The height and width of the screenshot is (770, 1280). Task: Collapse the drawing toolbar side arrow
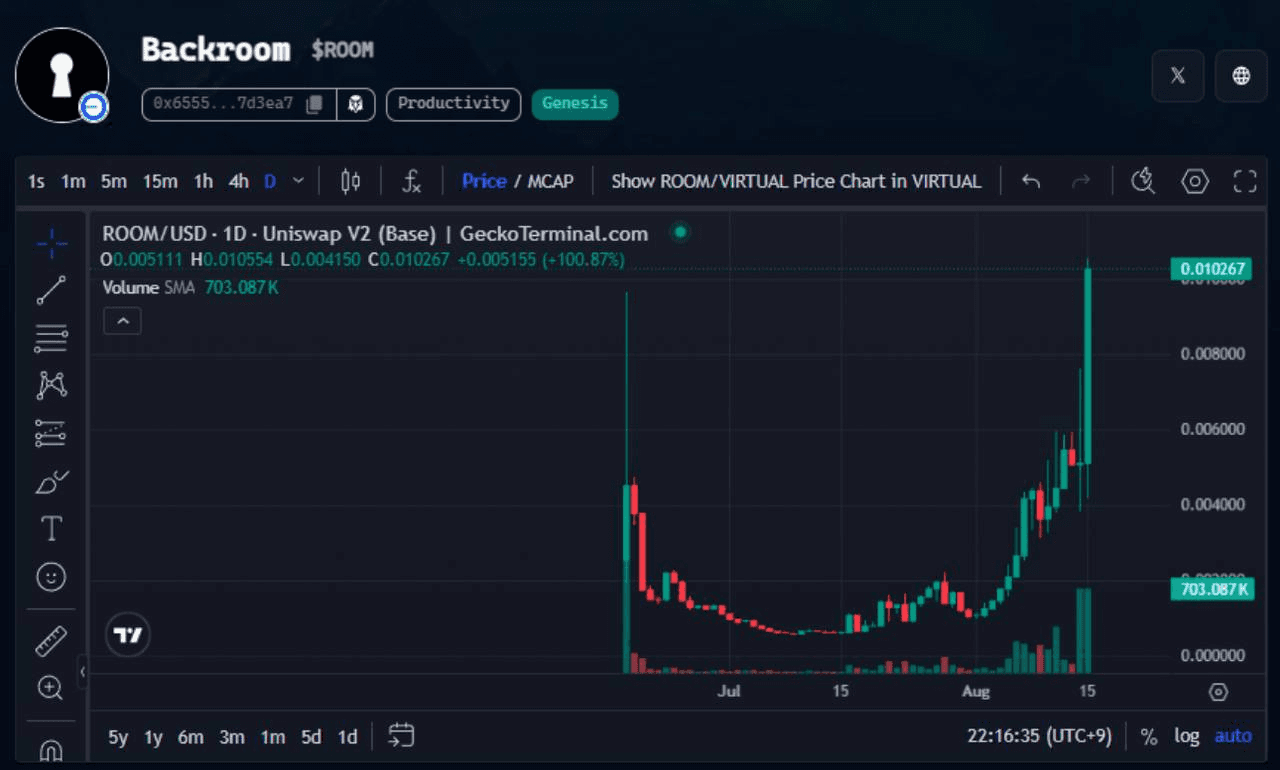click(x=83, y=672)
